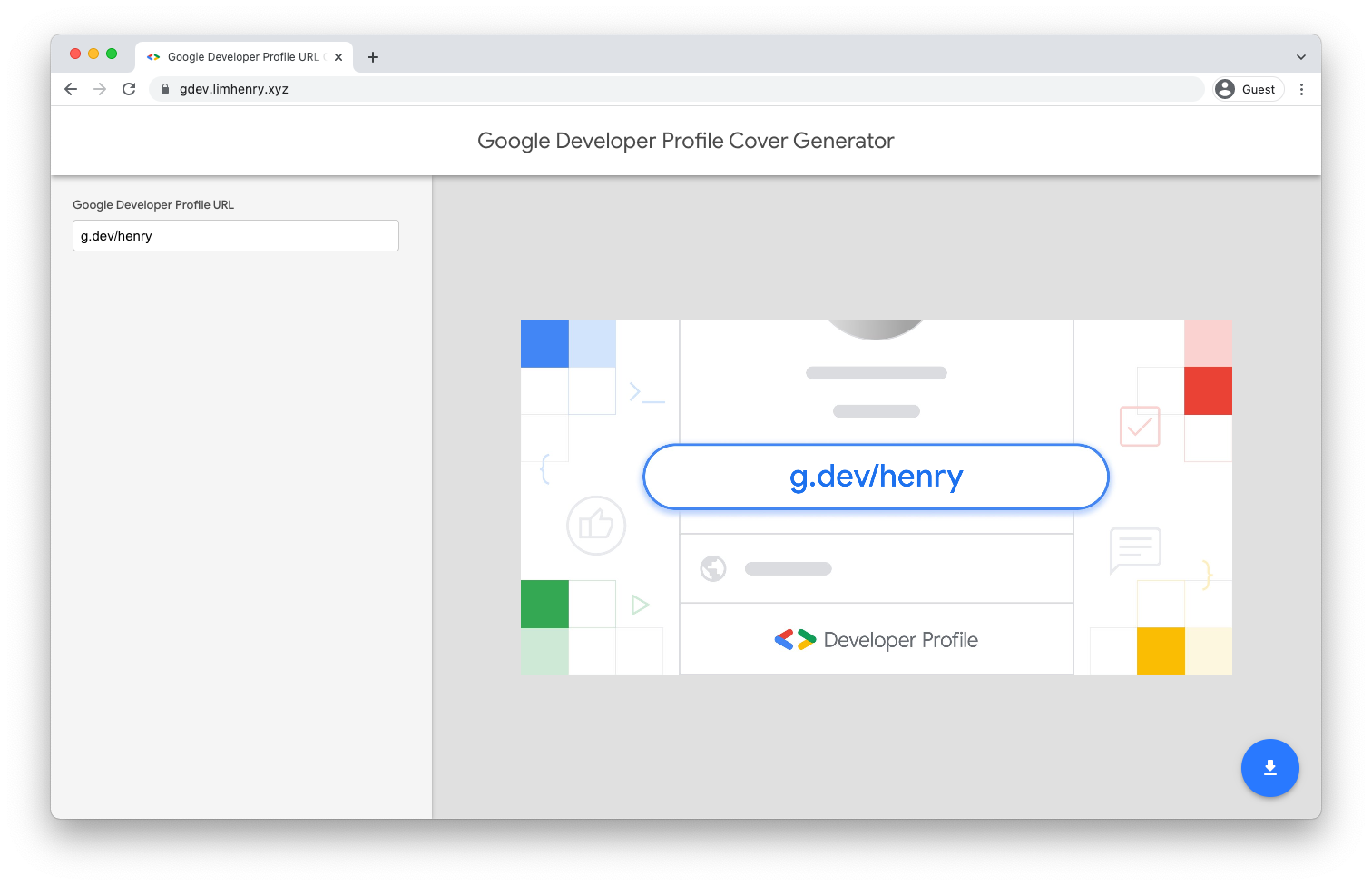Open the Chrome three-dot menu

[x=1301, y=89]
